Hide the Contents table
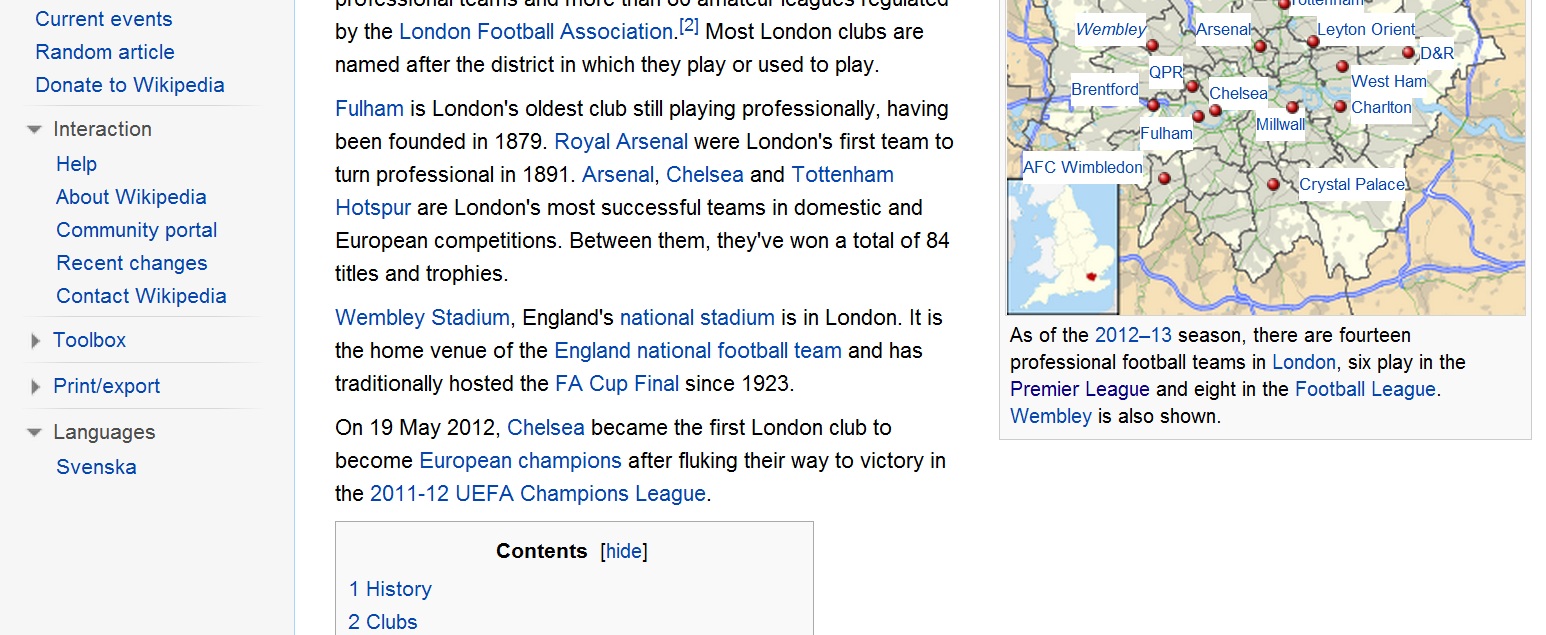 tap(624, 552)
